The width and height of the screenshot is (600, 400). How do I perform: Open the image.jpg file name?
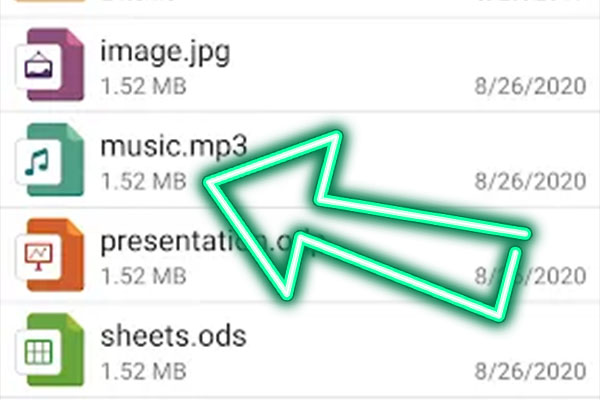point(165,52)
